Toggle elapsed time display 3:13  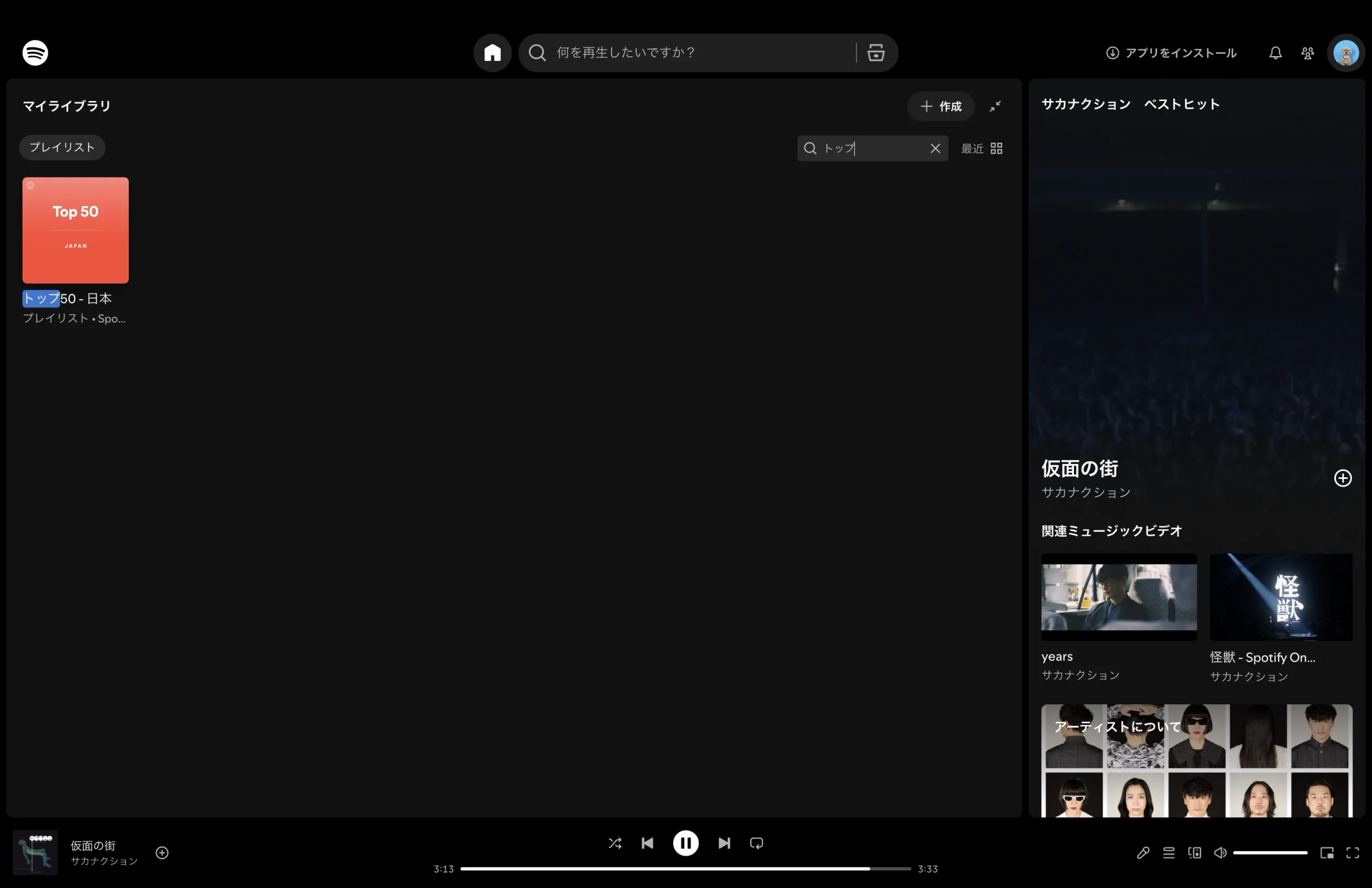(443, 869)
